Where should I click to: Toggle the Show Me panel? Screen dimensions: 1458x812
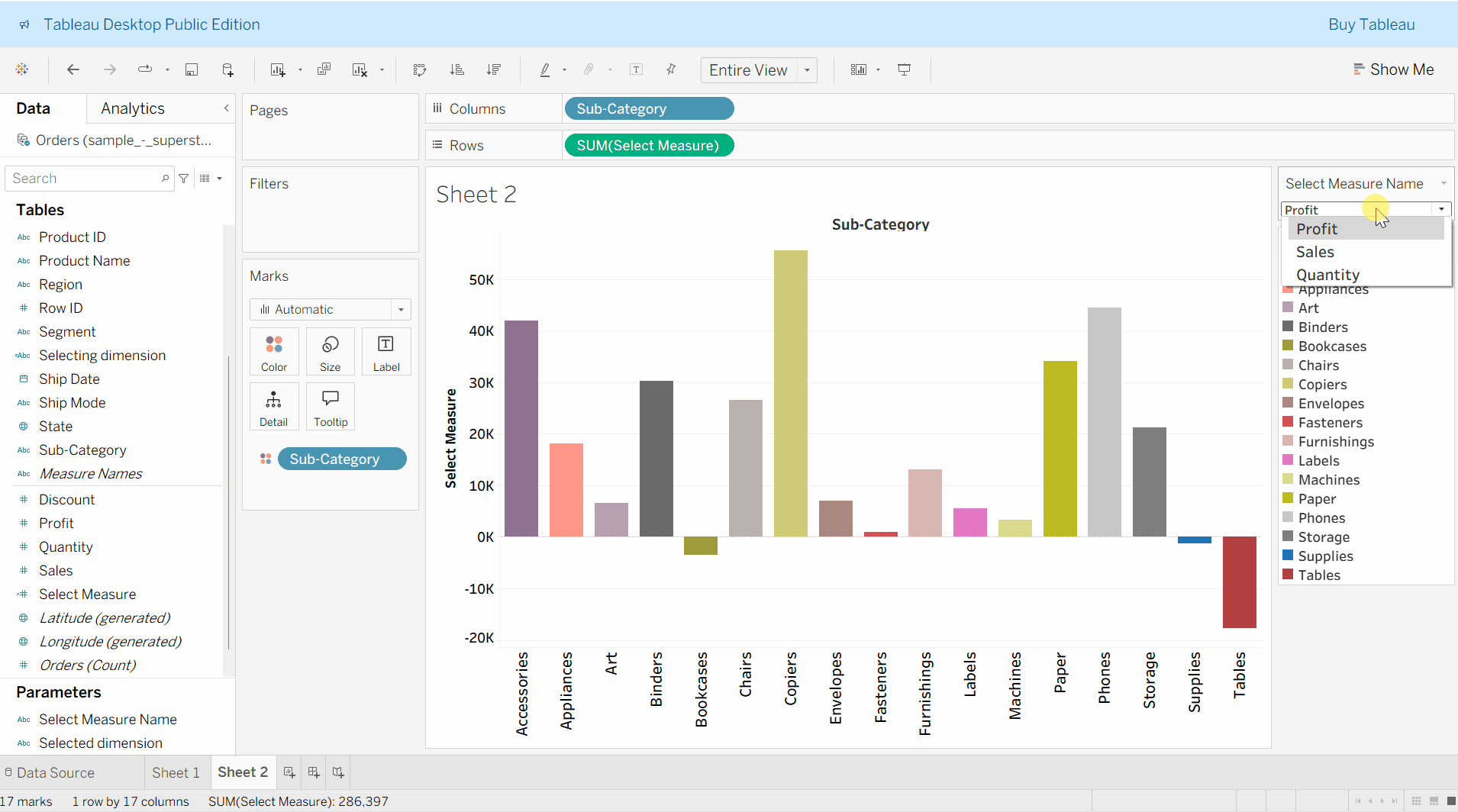click(1393, 69)
